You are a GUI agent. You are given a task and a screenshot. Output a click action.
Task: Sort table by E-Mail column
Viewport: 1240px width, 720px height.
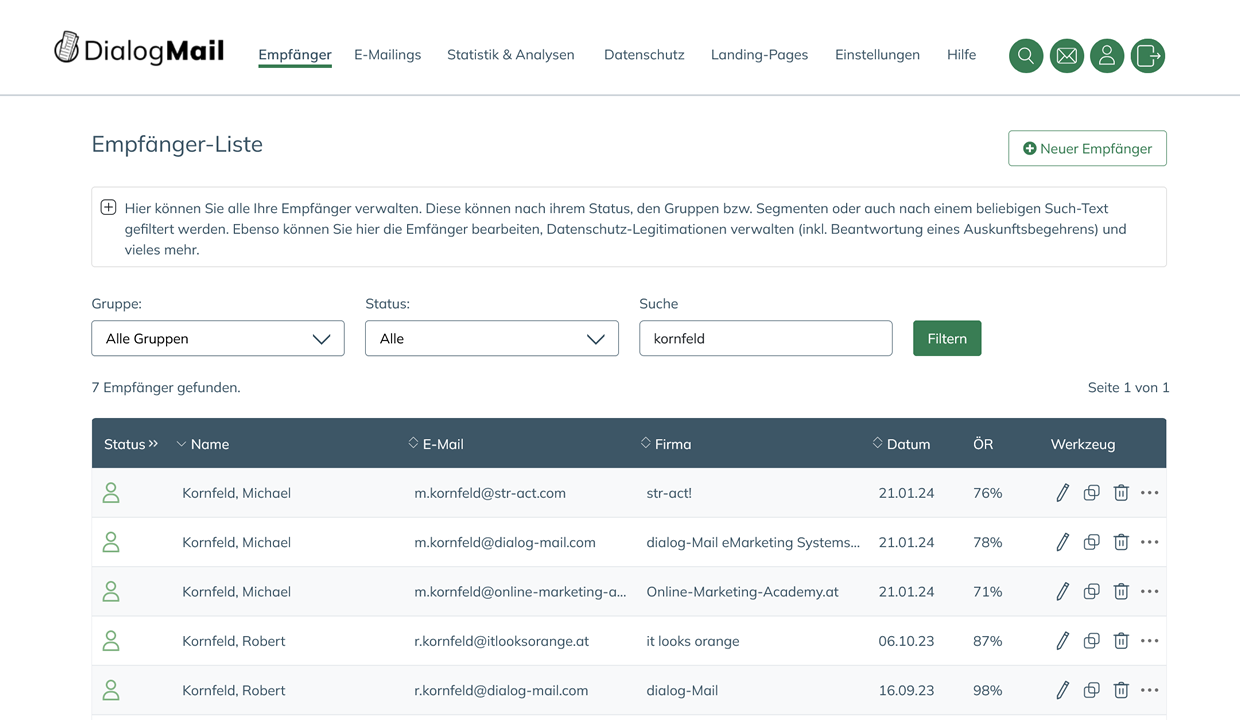tap(436, 444)
